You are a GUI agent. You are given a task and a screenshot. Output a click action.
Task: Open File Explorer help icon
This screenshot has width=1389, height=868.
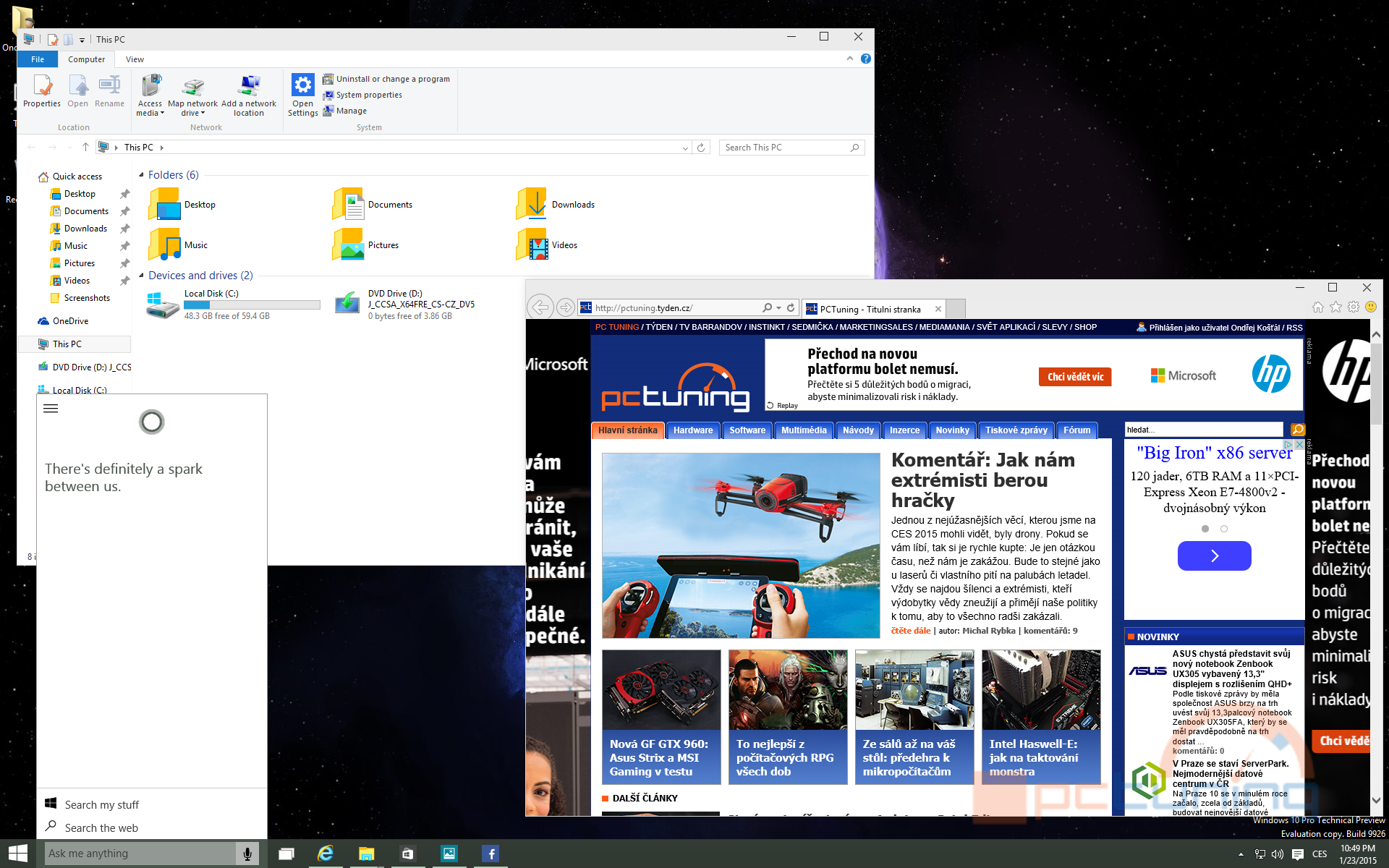click(866, 59)
